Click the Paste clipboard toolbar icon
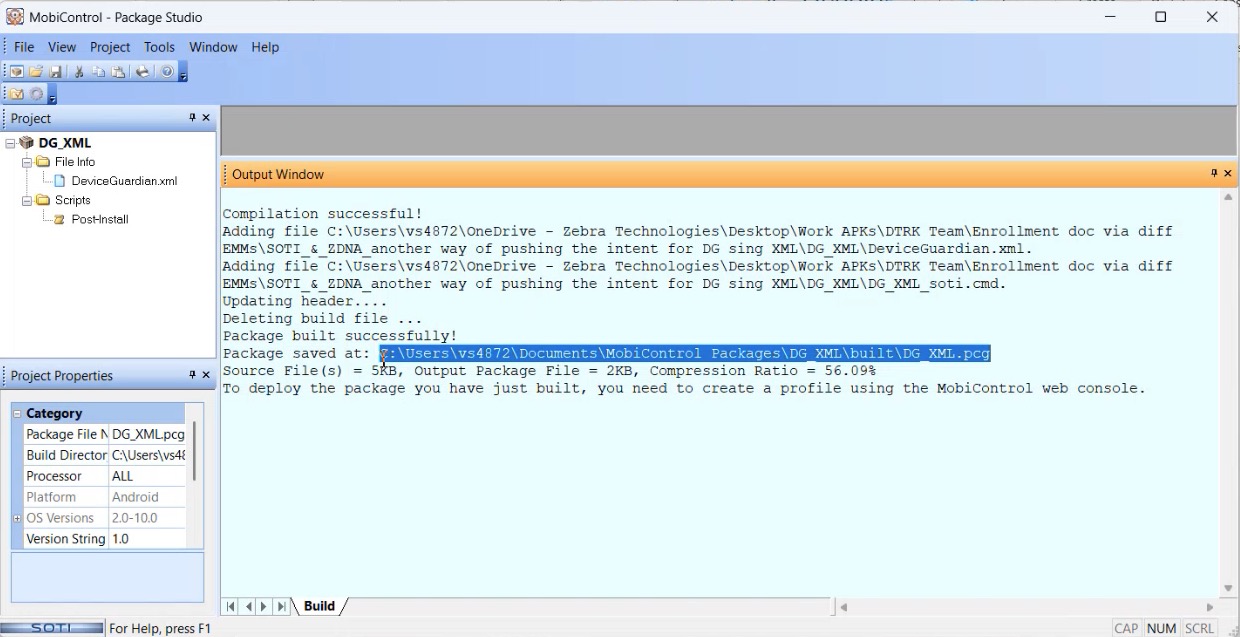The height and width of the screenshot is (637, 1240). (119, 72)
